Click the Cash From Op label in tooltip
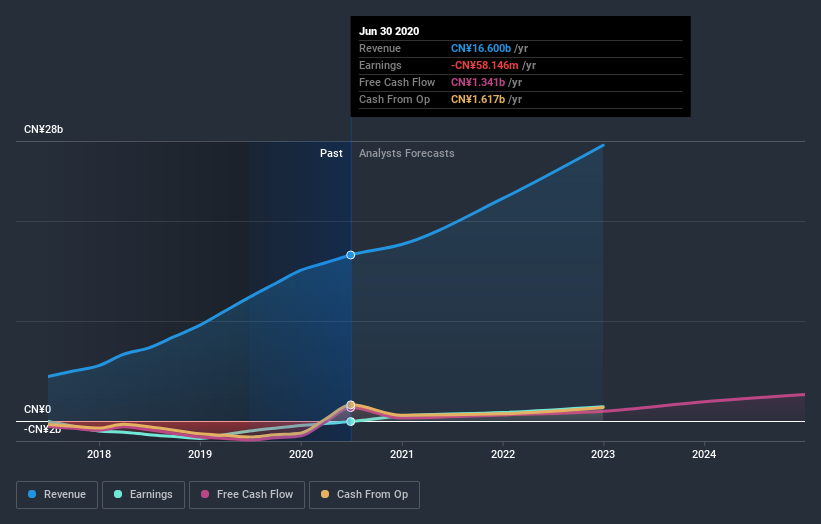 394,99
